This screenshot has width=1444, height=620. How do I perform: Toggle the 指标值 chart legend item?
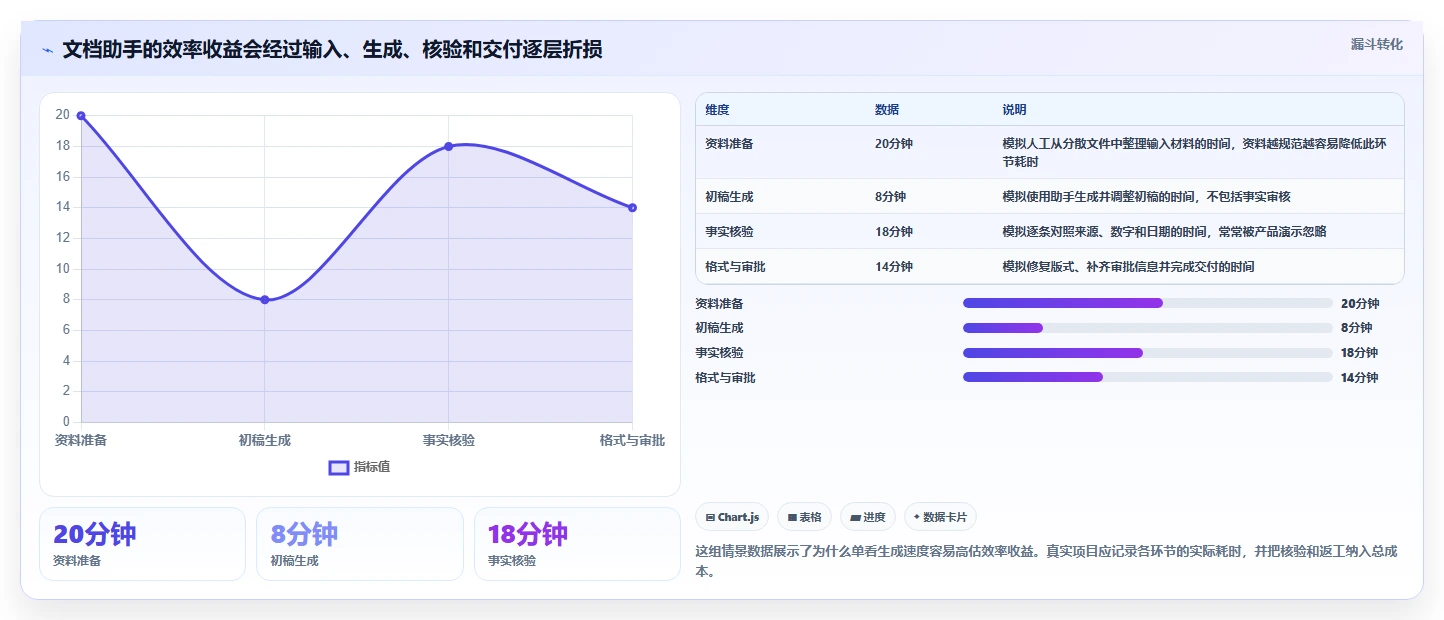[x=360, y=467]
